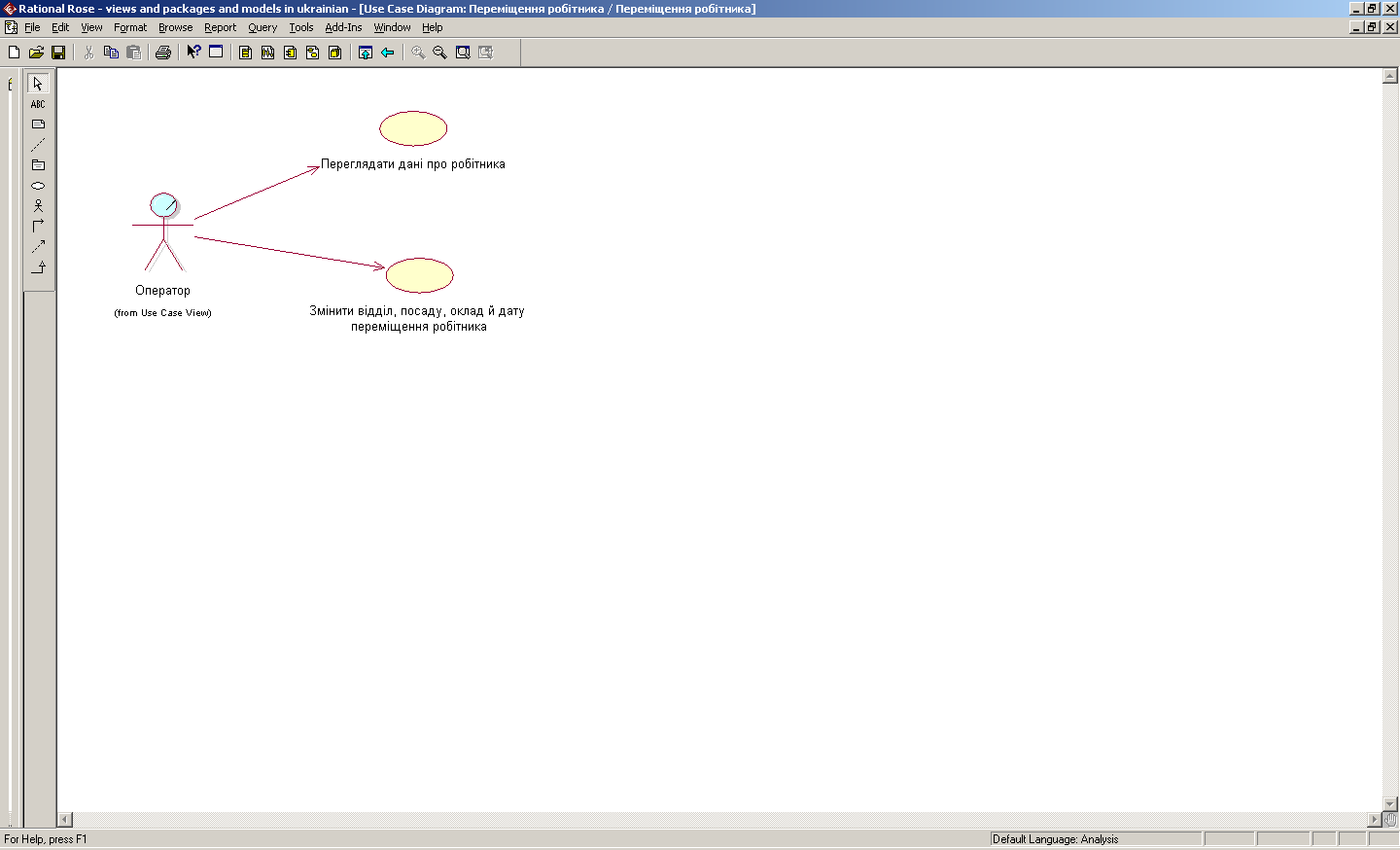The width and height of the screenshot is (1400, 850).
Task: Open the Tools menu
Action: point(301,27)
